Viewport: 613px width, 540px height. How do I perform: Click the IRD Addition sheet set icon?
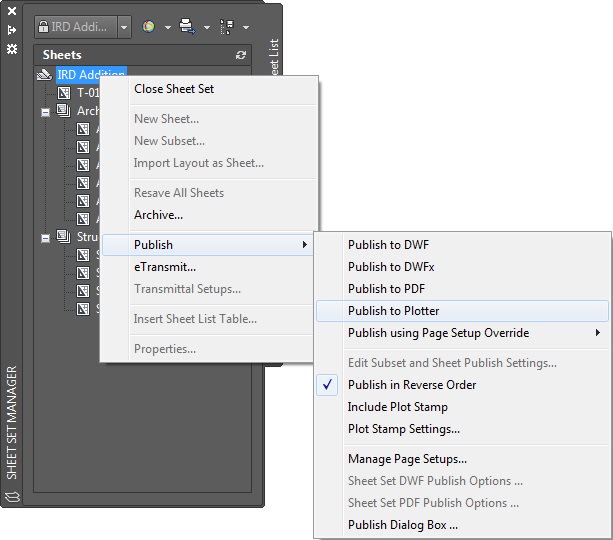click(44, 74)
